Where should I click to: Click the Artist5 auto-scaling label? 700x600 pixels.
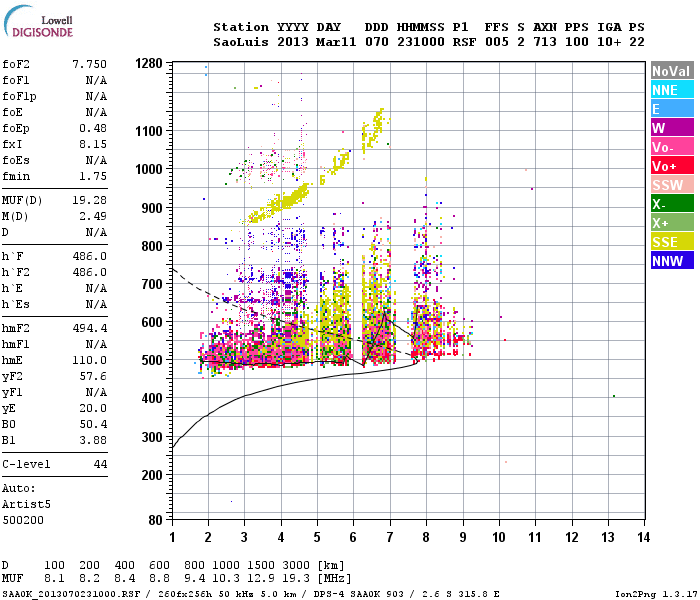tap(26, 504)
